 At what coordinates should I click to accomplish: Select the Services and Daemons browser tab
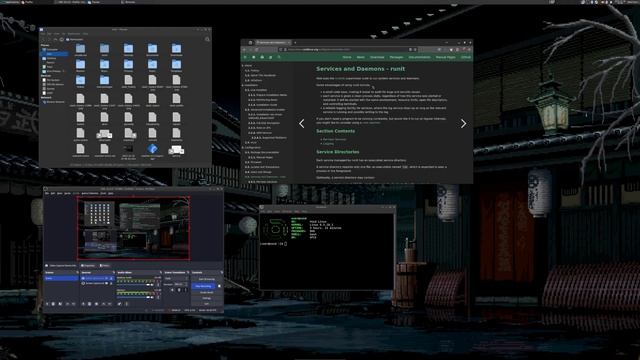(273, 42)
